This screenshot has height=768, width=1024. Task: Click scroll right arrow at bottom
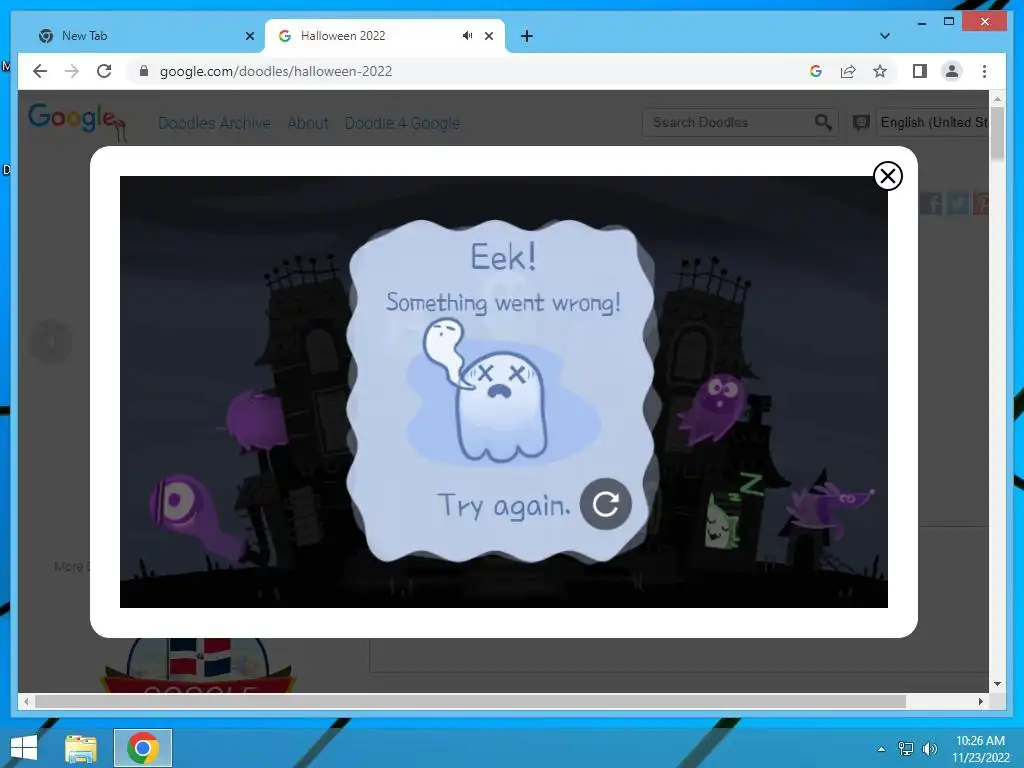(x=980, y=701)
